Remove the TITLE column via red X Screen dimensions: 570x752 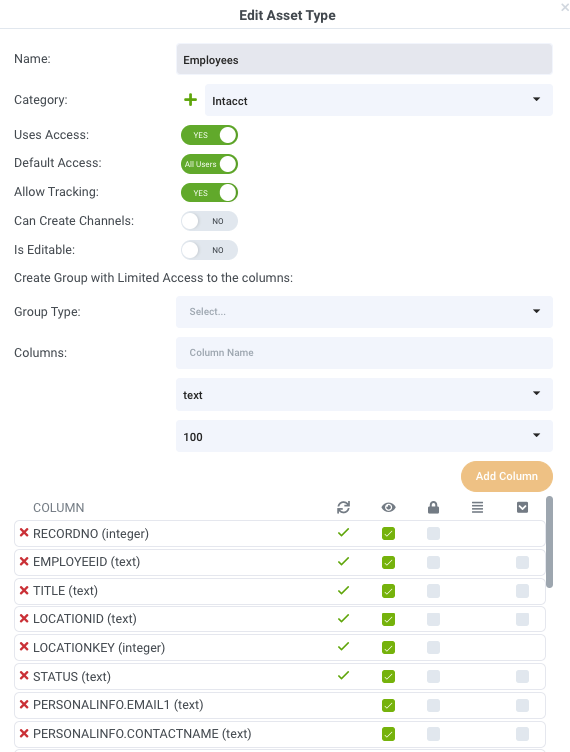24,590
